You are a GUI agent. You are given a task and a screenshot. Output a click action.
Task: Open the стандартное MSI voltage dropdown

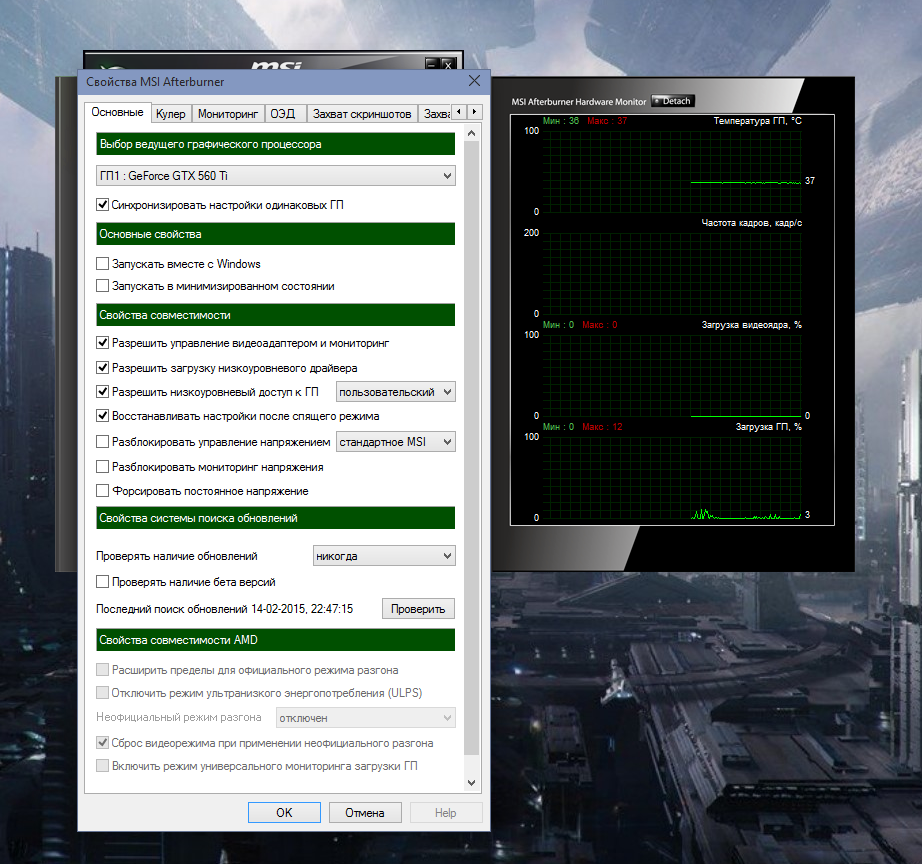[396, 442]
